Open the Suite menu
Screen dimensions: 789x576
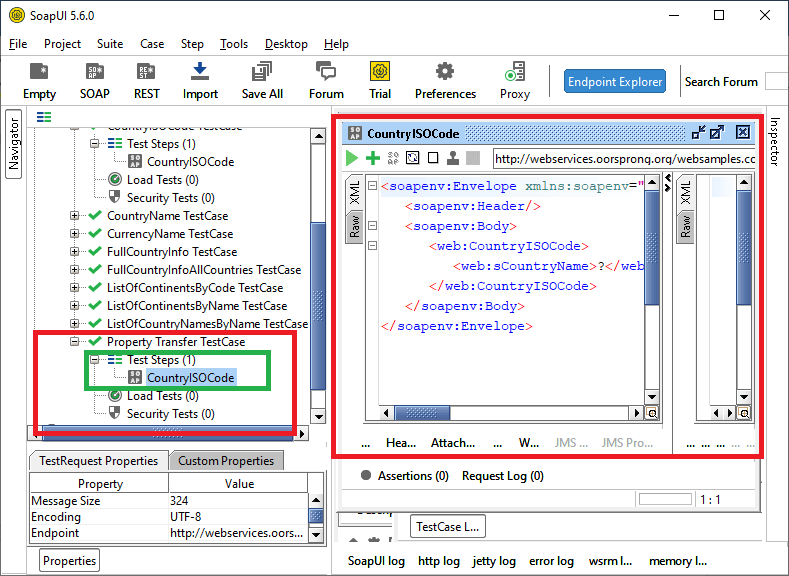coord(110,44)
